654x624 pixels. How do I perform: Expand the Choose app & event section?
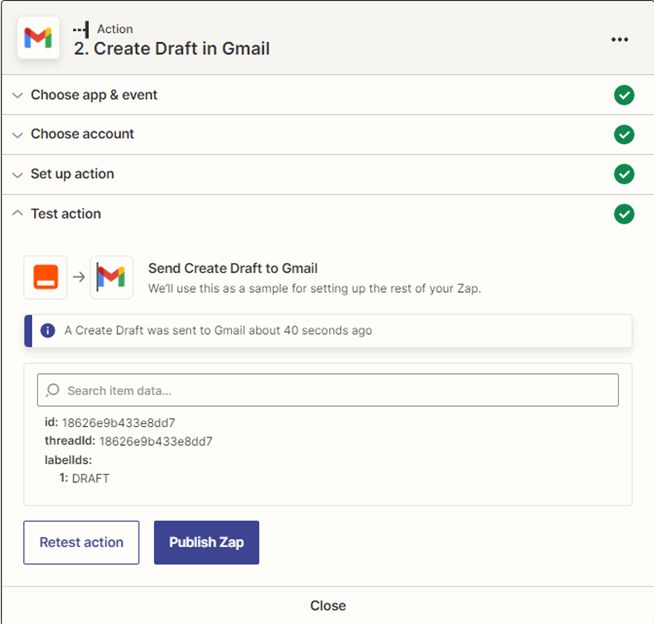[x=18, y=95]
